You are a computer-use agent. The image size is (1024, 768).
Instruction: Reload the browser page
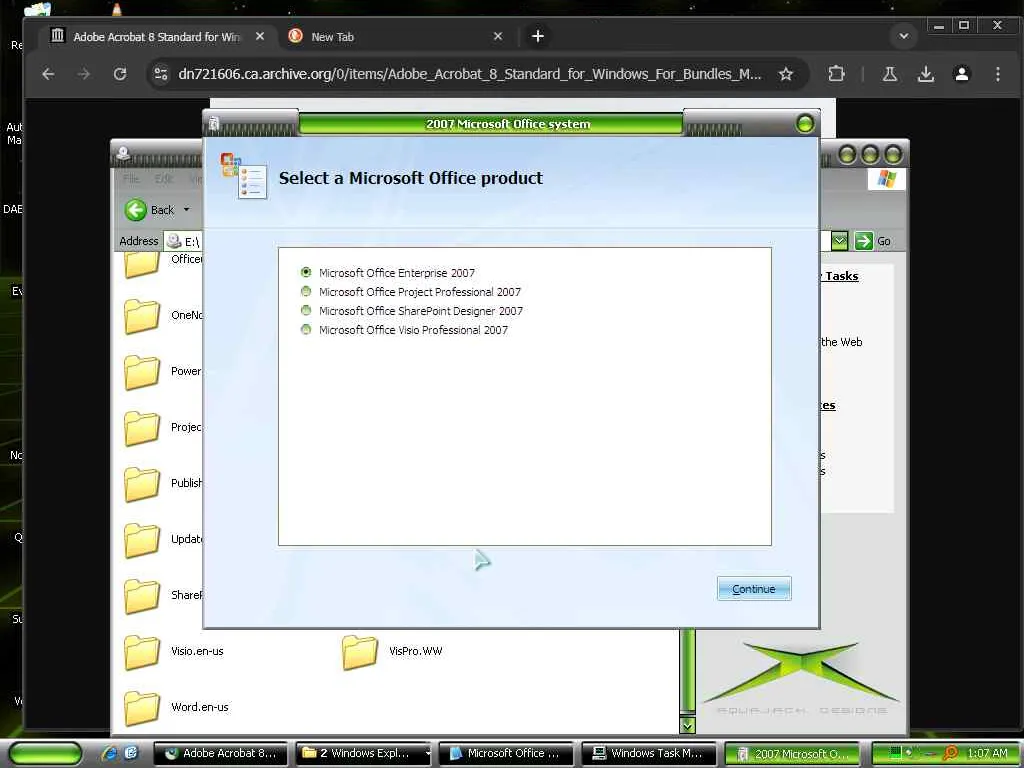click(120, 74)
